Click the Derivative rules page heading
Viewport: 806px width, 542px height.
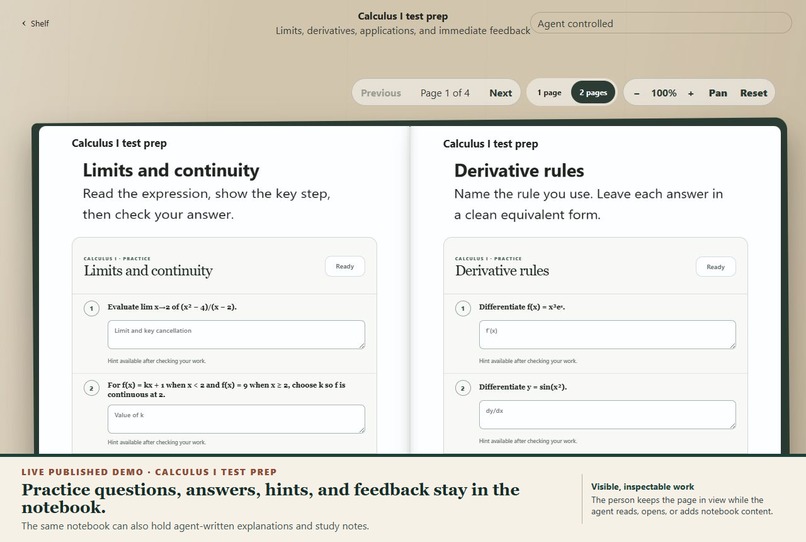pyautogui.click(x=519, y=171)
